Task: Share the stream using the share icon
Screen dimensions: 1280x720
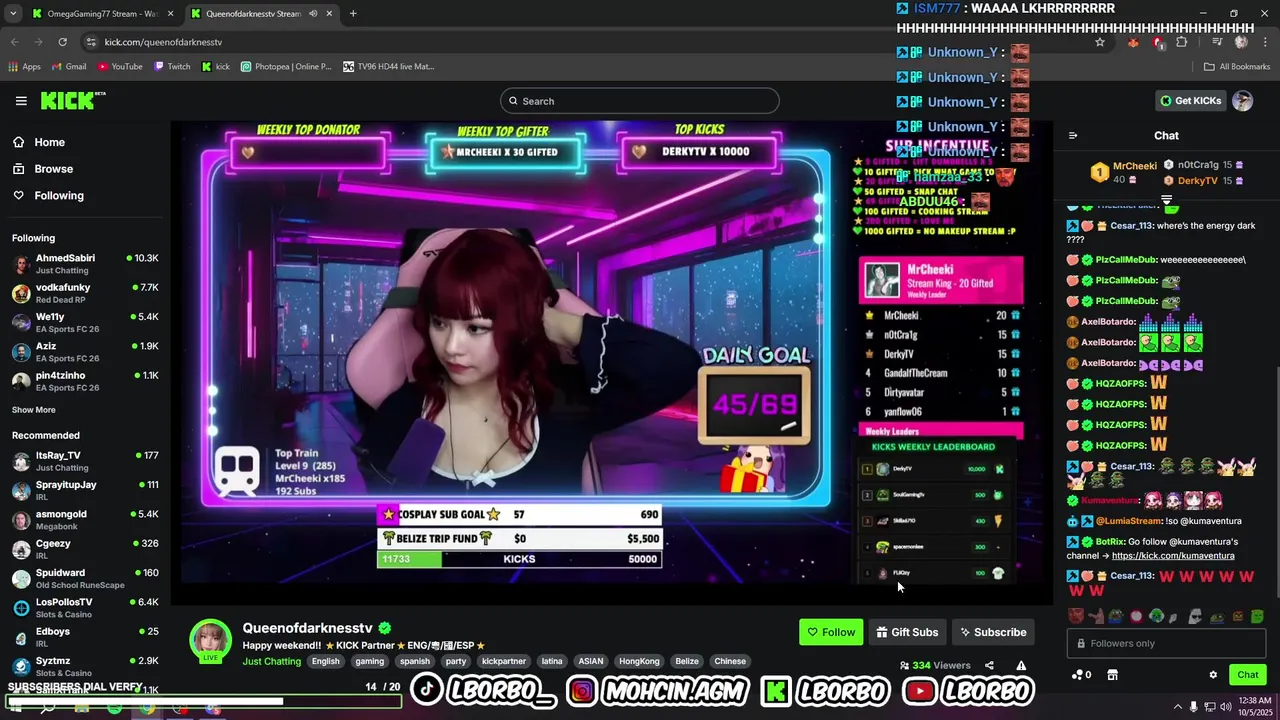Action: tap(989, 665)
